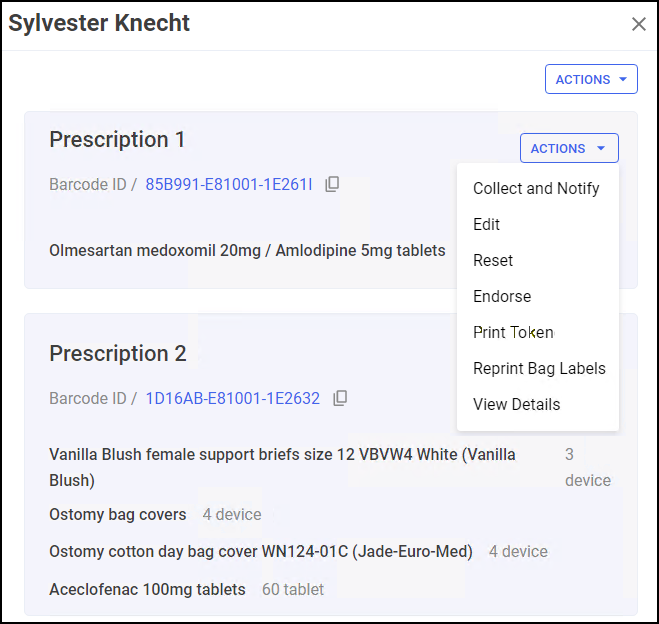Click Endorse in the dropdown menu
The width and height of the screenshot is (659, 624).
[502, 296]
